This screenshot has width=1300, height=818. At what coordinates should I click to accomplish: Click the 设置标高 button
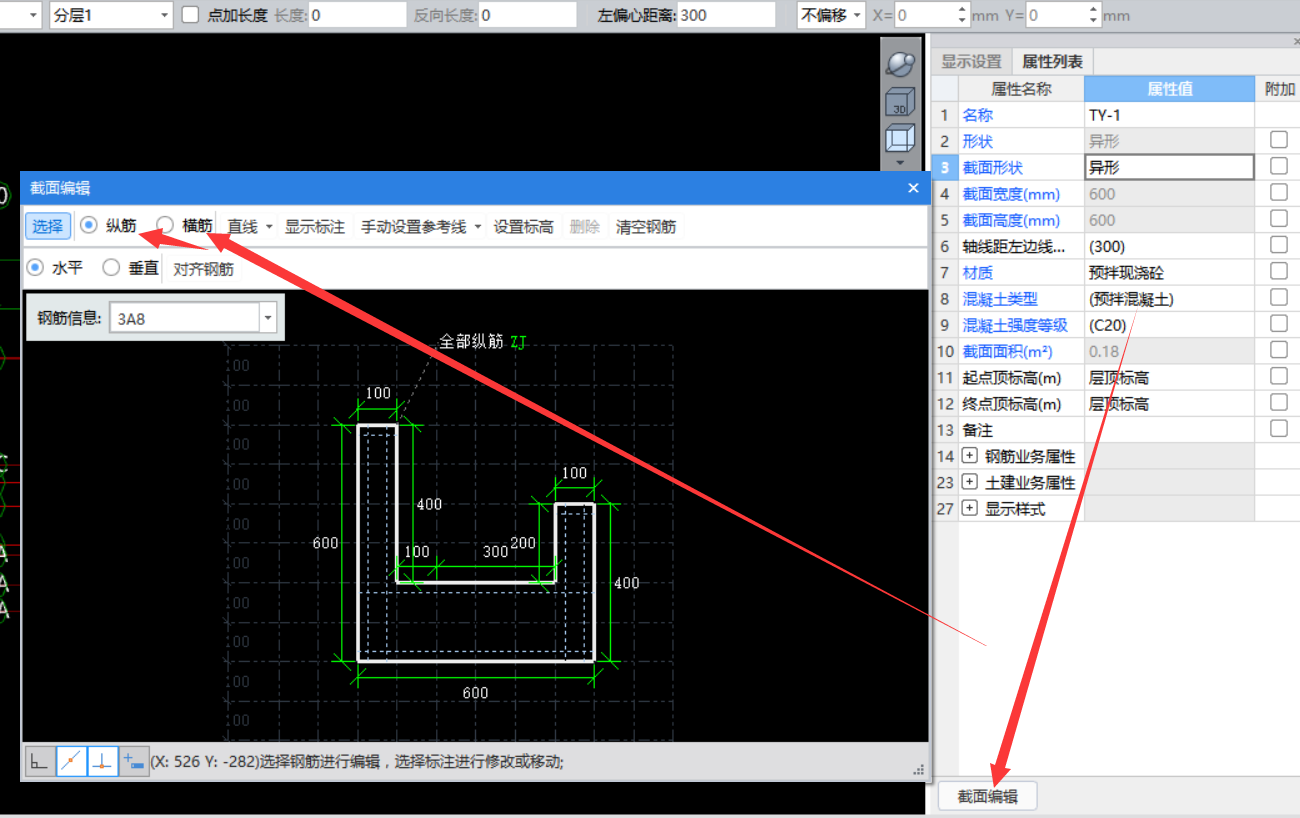524,227
